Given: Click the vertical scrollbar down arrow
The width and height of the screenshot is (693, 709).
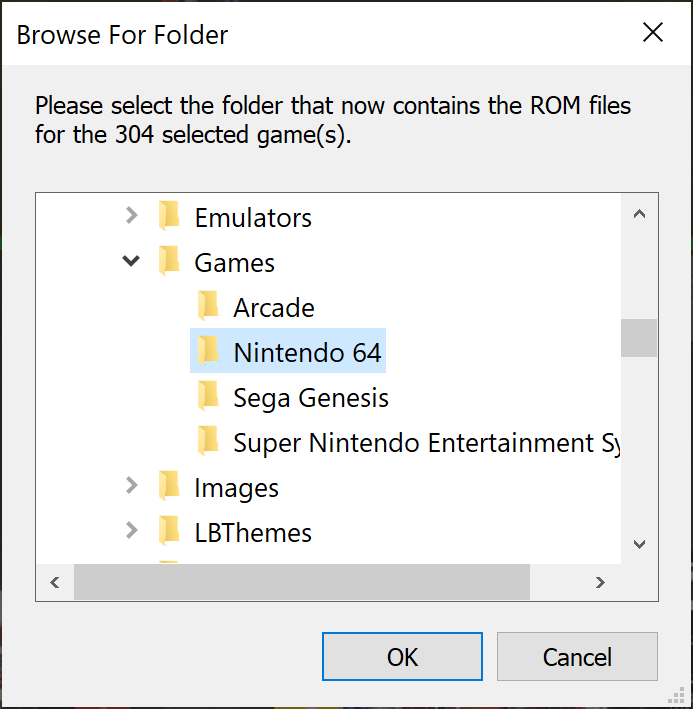Looking at the screenshot, I should (x=639, y=544).
